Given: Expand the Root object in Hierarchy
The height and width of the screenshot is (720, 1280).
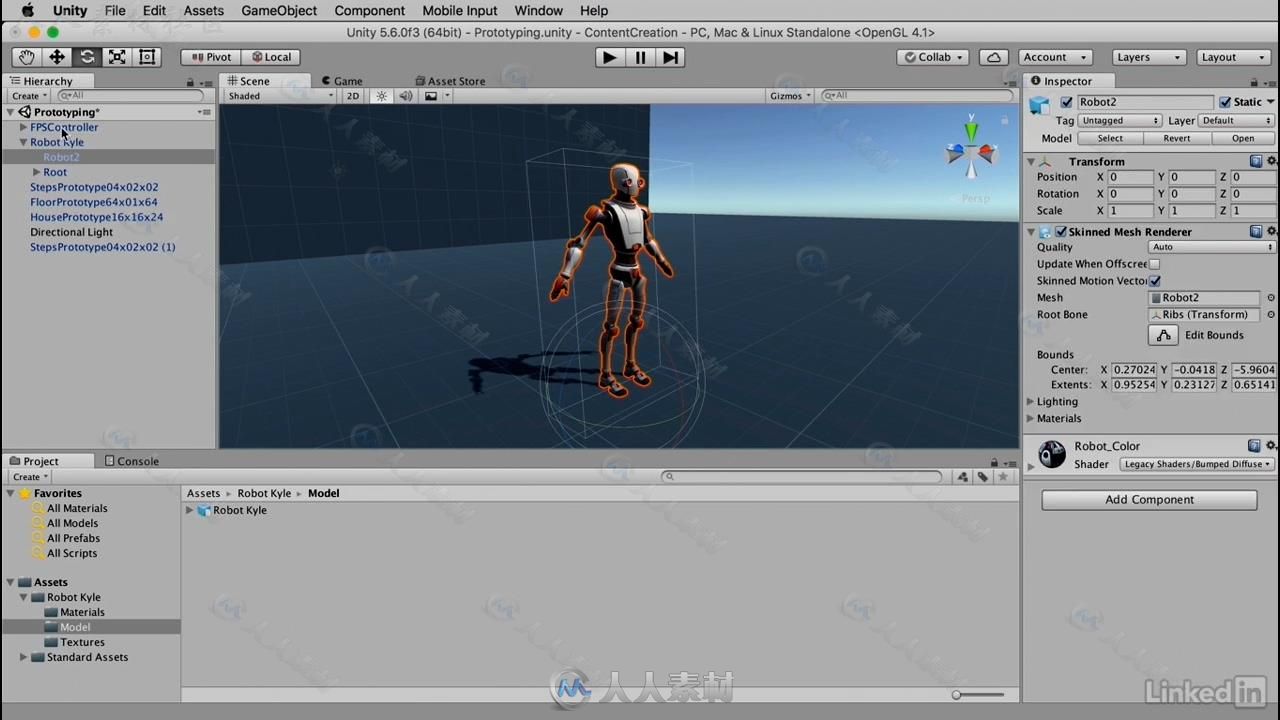Looking at the screenshot, I should point(36,172).
